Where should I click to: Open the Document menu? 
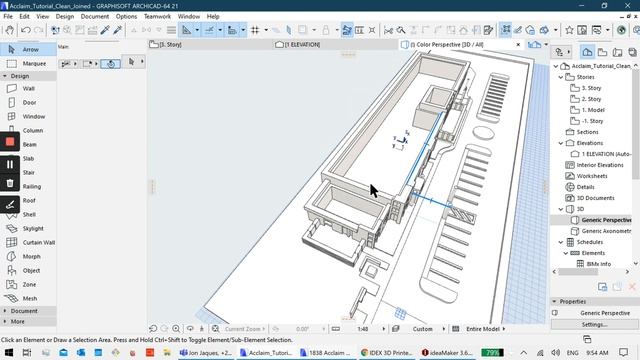coord(95,16)
